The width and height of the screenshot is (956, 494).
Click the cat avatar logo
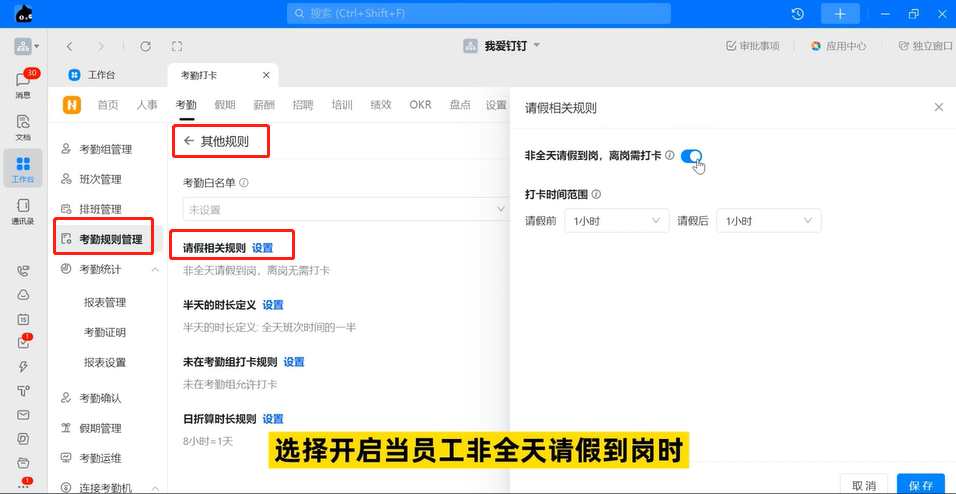pyautogui.click(x=24, y=13)
